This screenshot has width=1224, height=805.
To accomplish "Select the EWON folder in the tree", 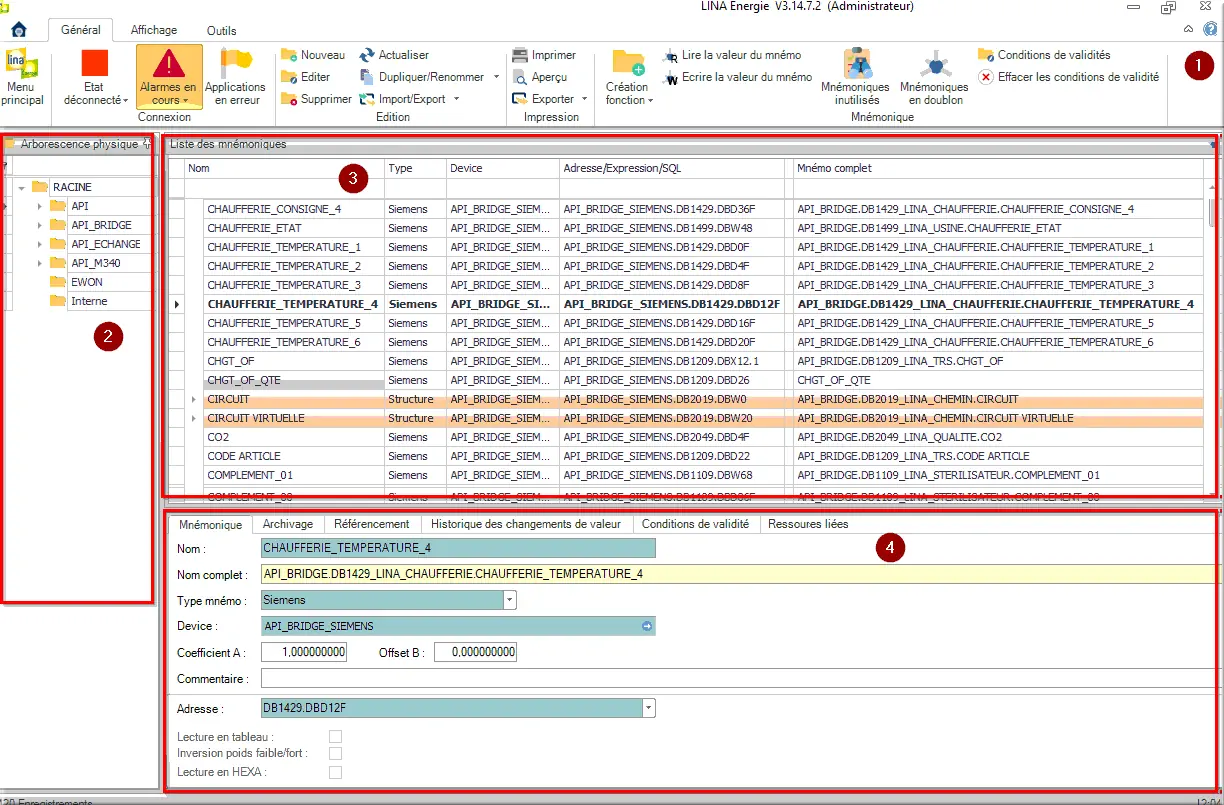I will coord(87,282).
